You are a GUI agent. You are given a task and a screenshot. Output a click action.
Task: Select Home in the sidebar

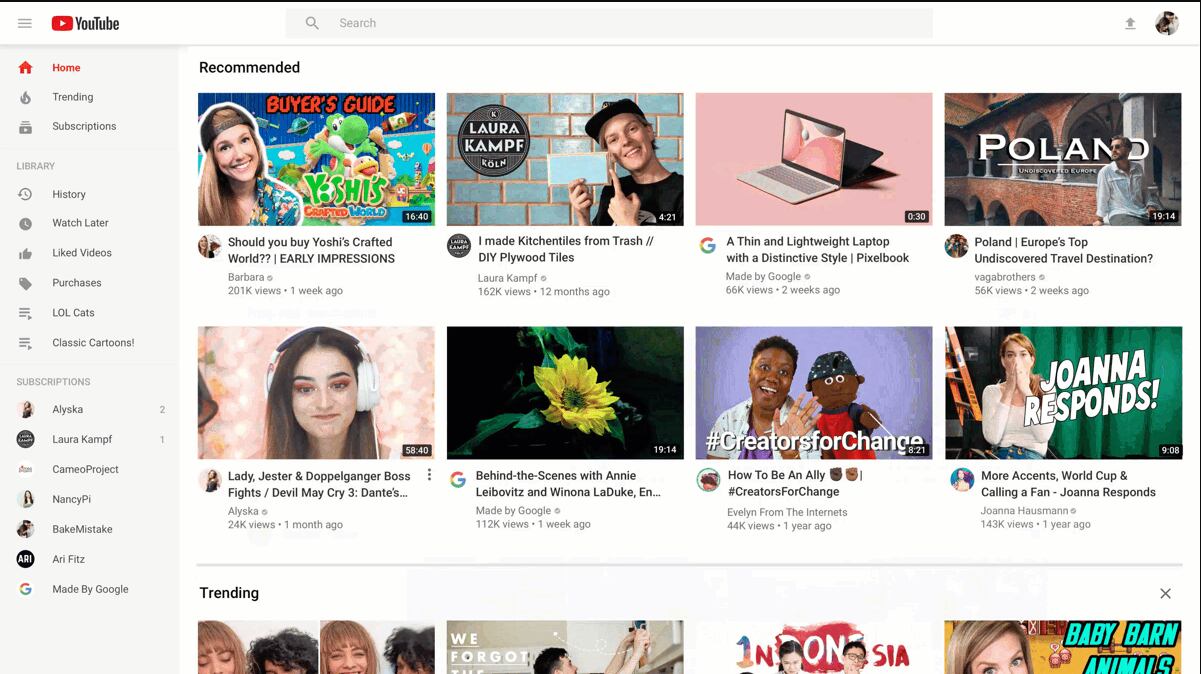(66, 67)
